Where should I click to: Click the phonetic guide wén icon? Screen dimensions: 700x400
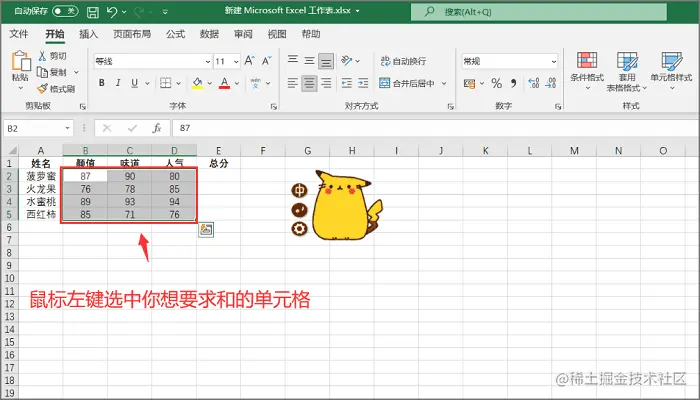coord(255,83)
